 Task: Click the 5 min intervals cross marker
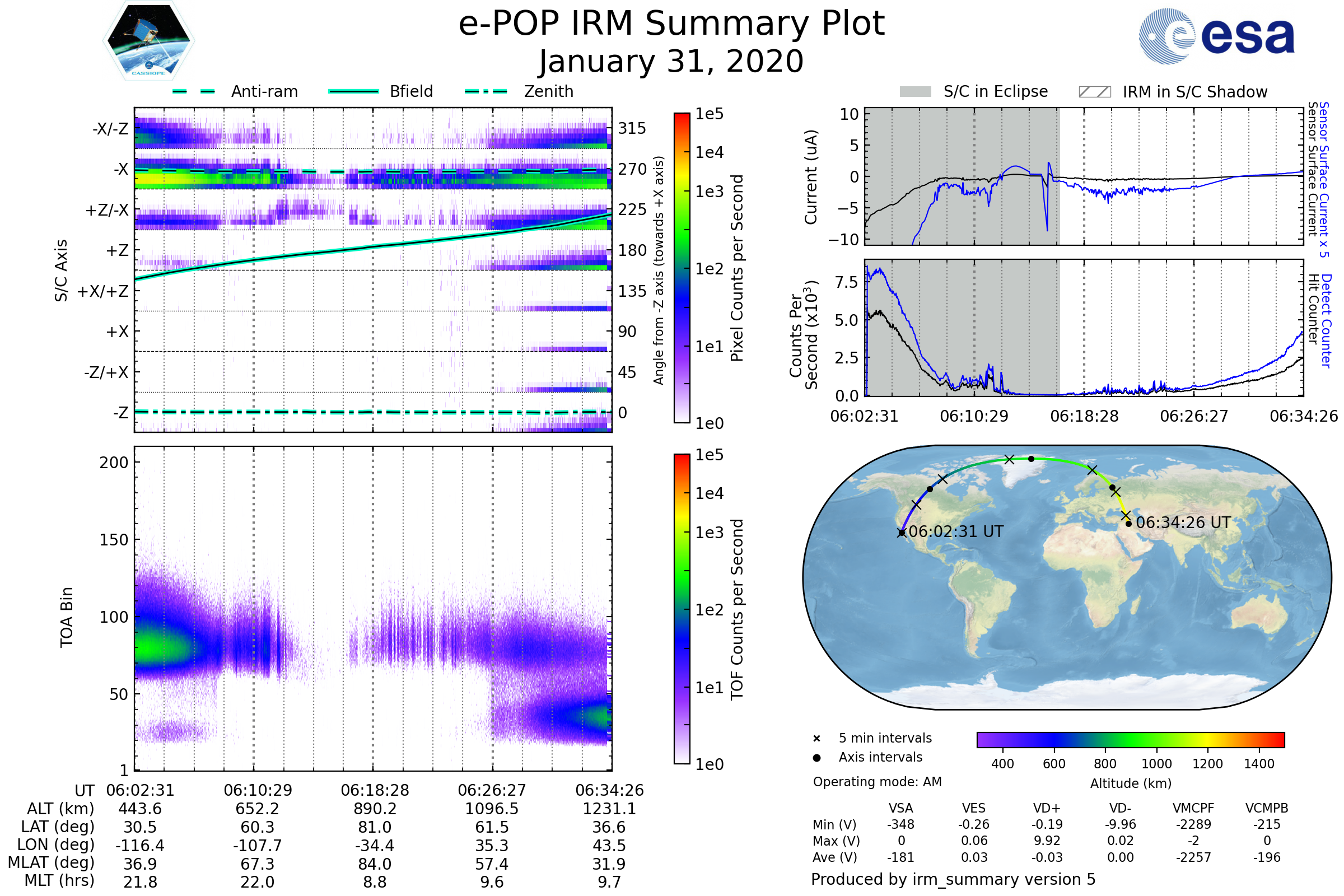tap(816, 738)
